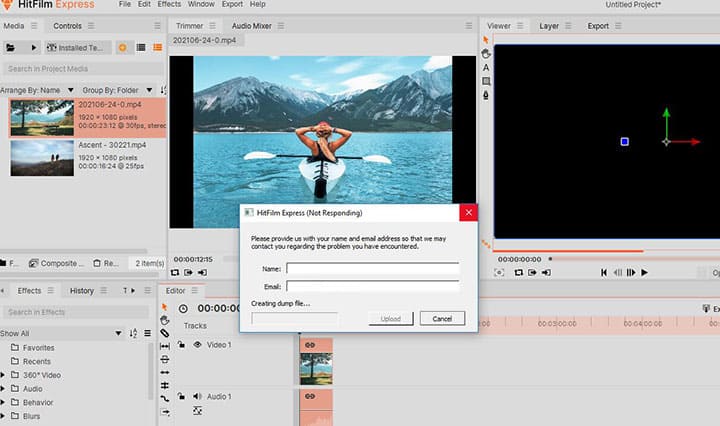Viewport: 720px width, 426px height.
Task: Switch media panel to list view
Action: (140, 47)
